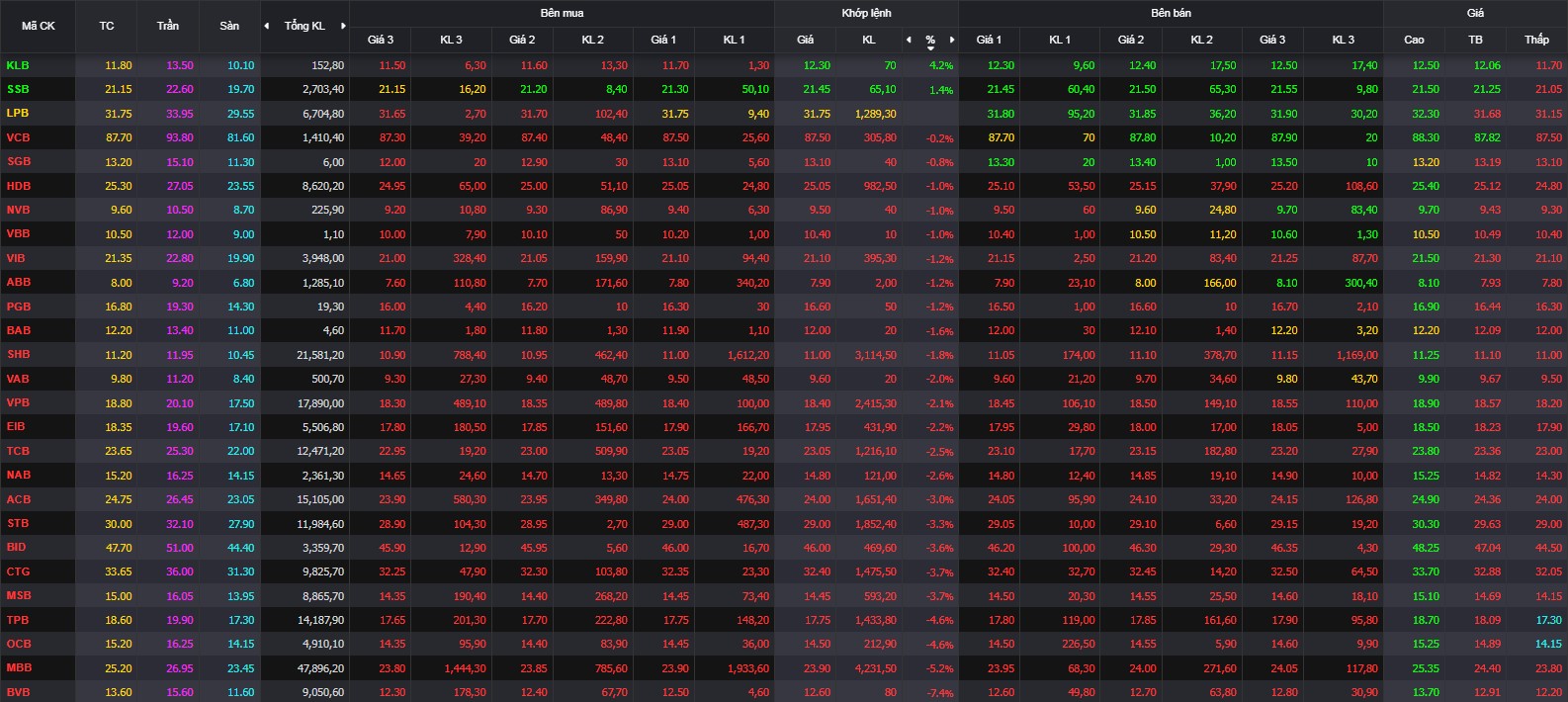Image resolution: width=1568 pixels, height=702 pixels.
Task: Click MBB total volume 47,896,20
Action: pyautogui.click(x=321, y=668)
